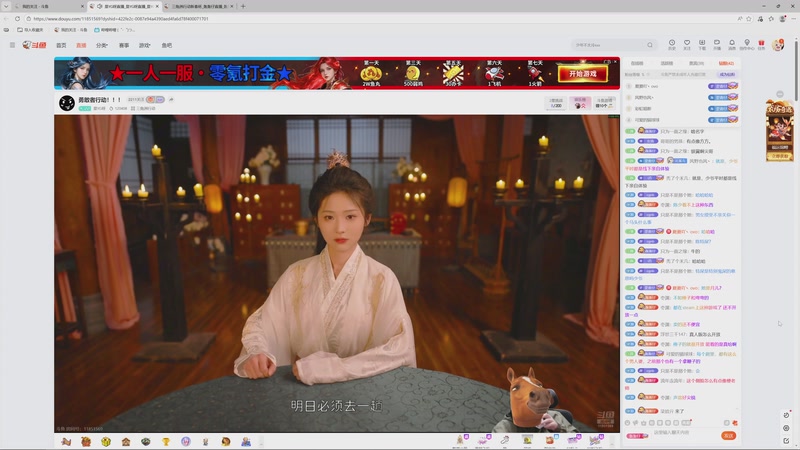The width and height of the screenshot is (800, 450).
Task: Click the start-streaming camera icon
Action: click(x=717, y=44)
